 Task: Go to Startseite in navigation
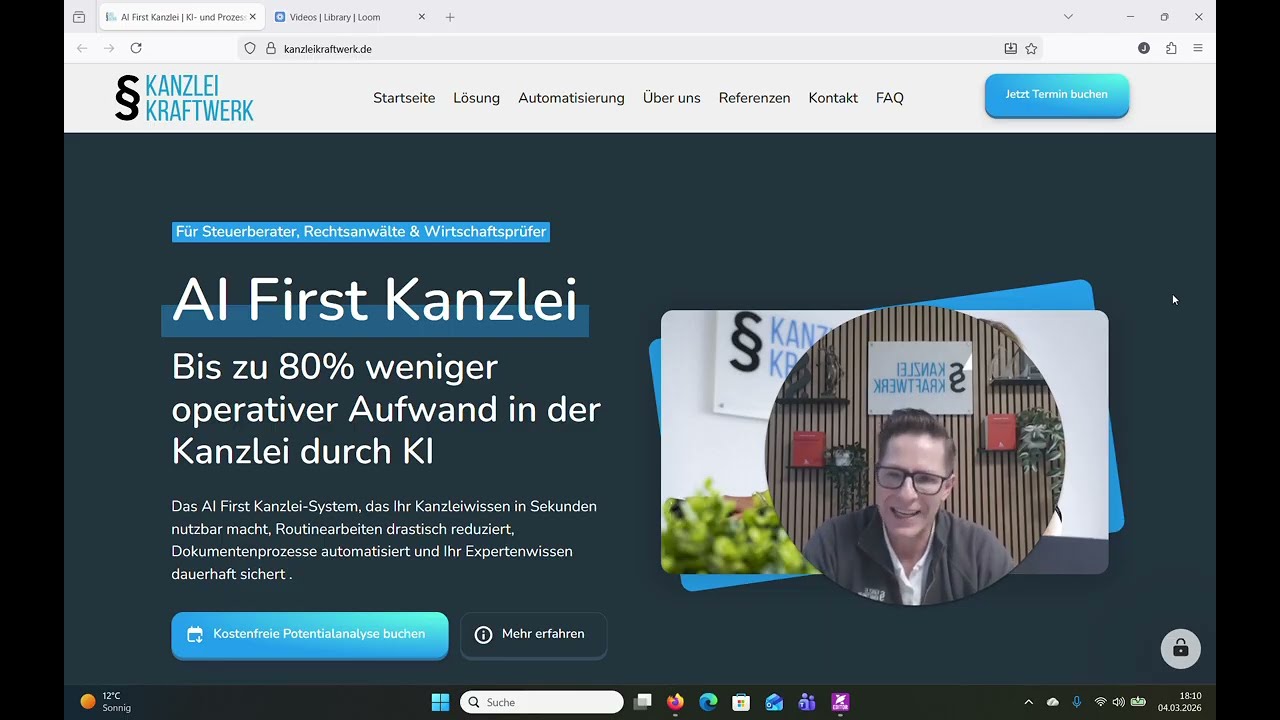pos(404,98)
